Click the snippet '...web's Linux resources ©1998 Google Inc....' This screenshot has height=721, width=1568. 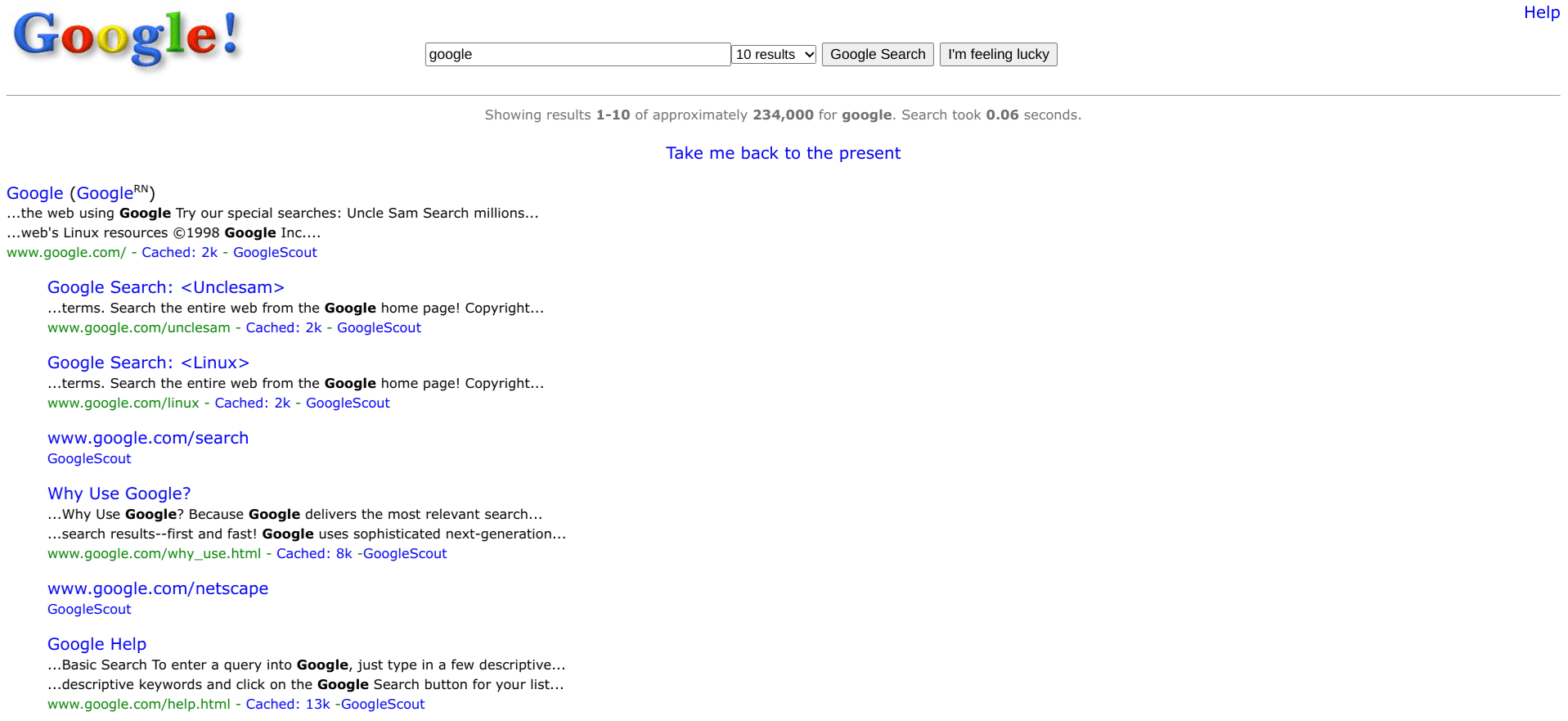pos(164,233)
